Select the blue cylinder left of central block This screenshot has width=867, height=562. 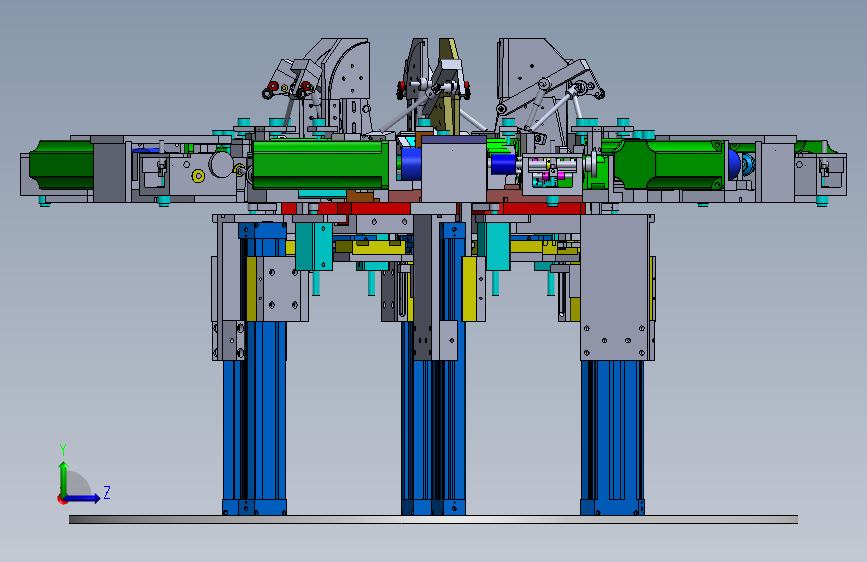tap(411, 164)
